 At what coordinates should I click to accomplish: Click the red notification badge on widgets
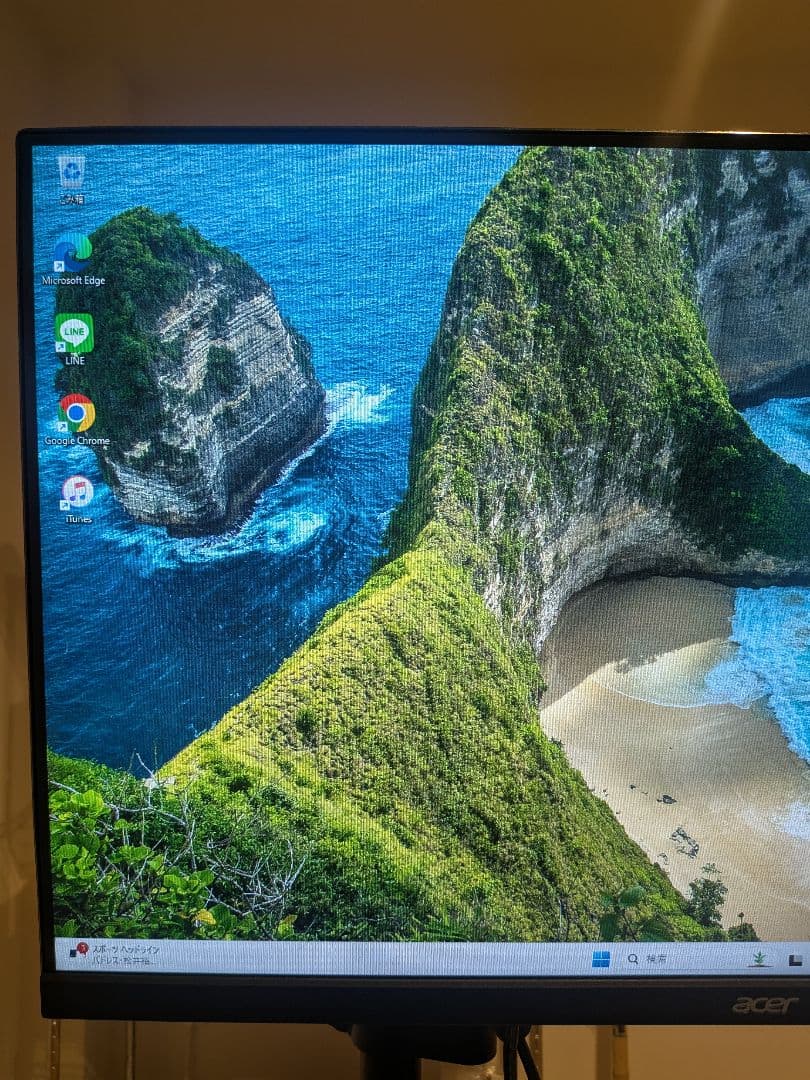[x=83, y=946]
